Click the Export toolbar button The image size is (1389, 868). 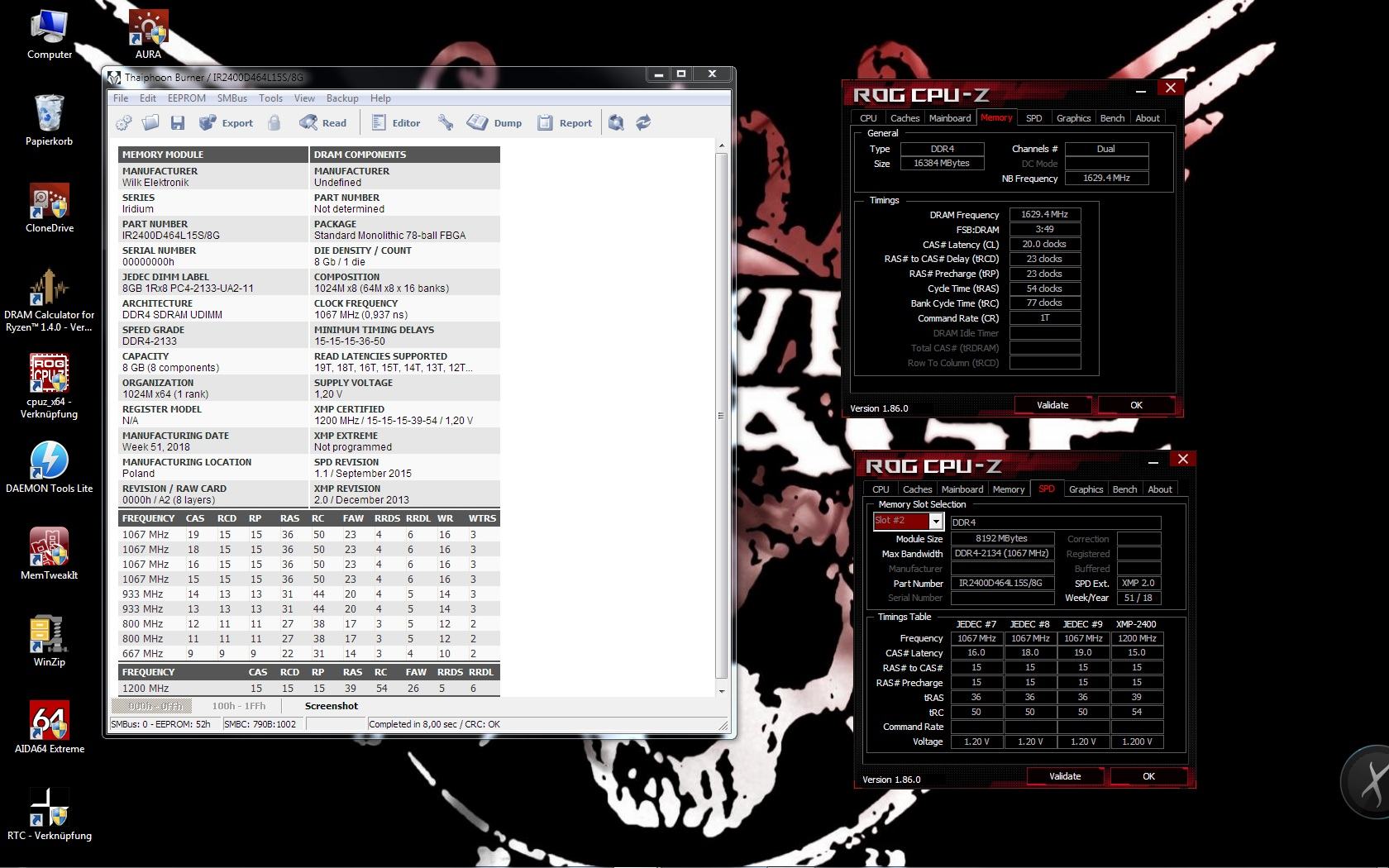click(x=226, y=122)
